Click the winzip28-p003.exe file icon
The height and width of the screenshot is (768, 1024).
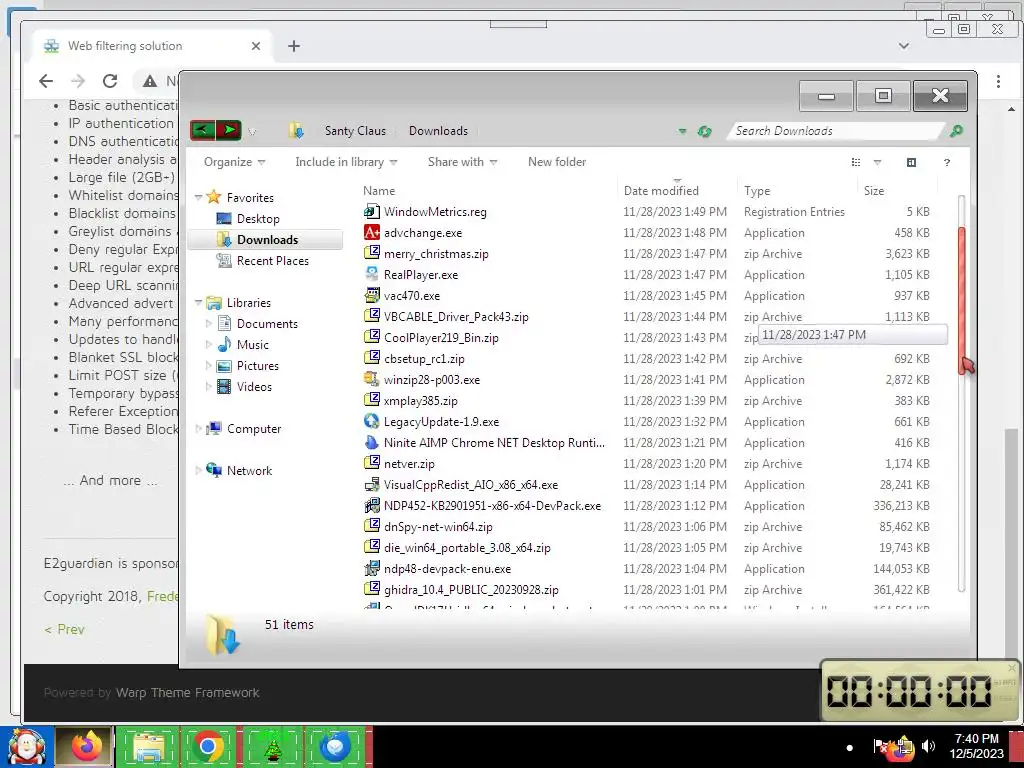tap(372, 379)
